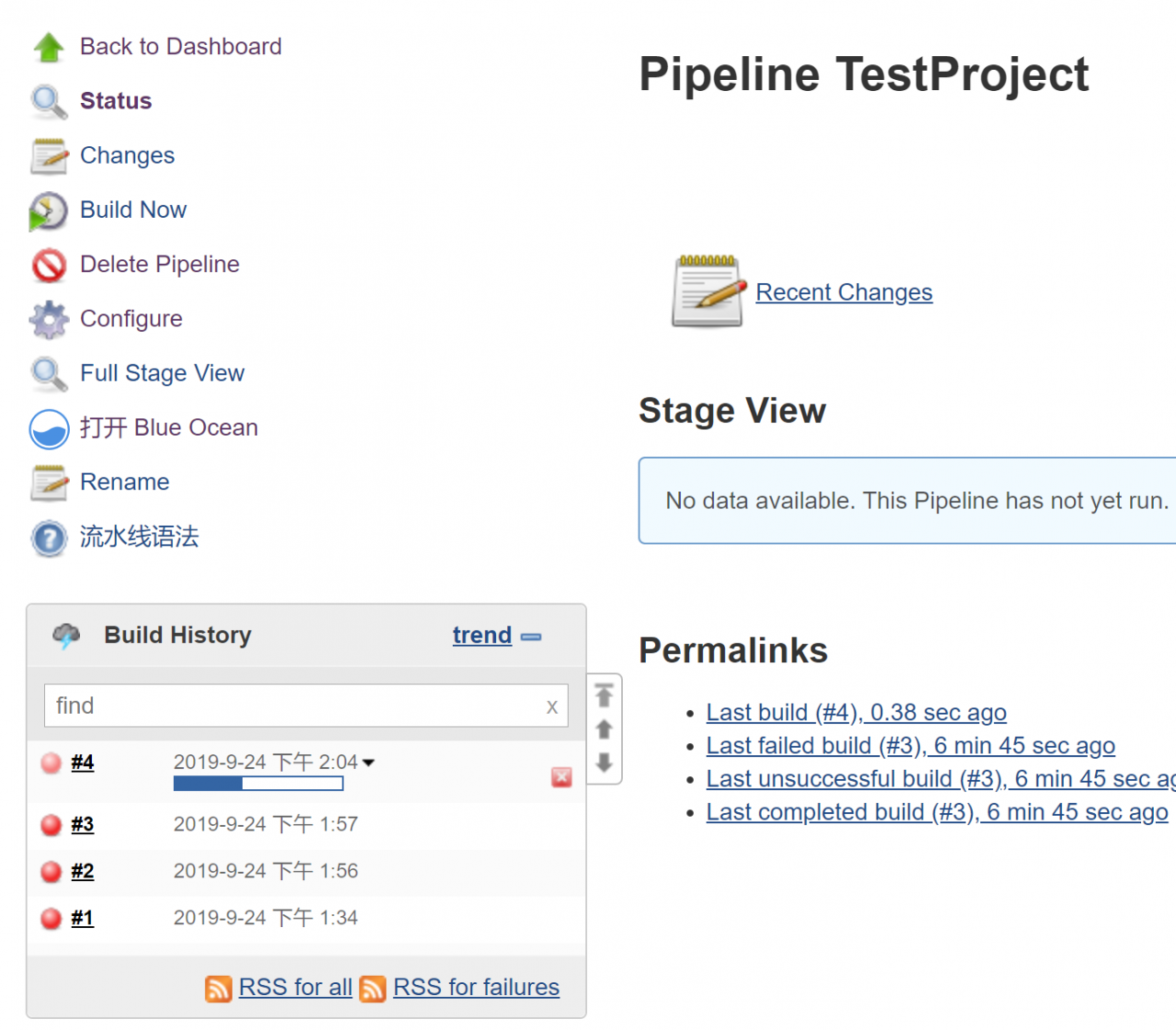Open build #4 timestamp dropdown arrow
The height and width of the screenshot is (1030, 1176).
[x=368, y=763]
